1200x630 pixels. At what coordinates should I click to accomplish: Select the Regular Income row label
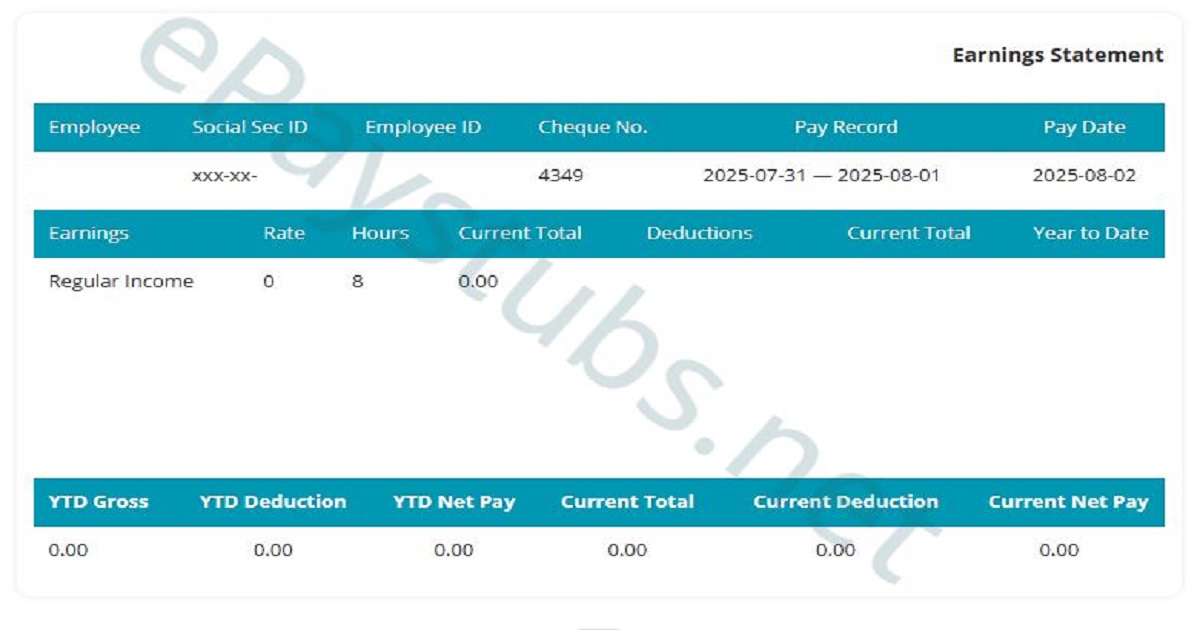click(121, 281)
